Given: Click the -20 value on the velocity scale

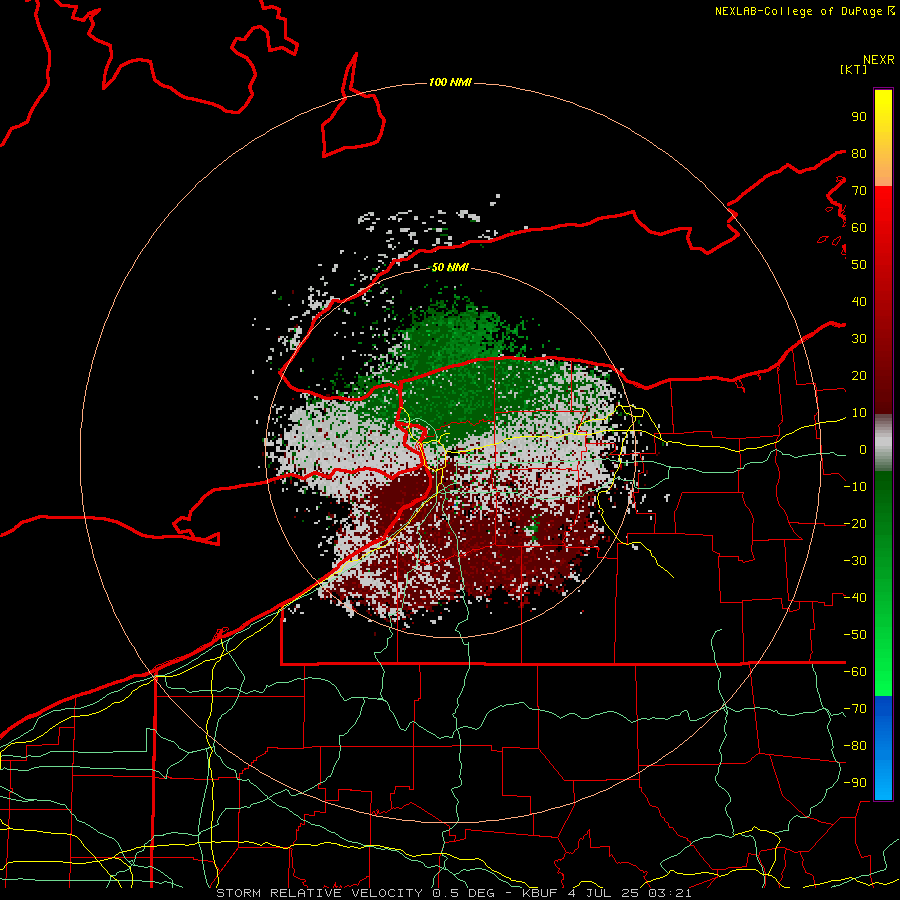Looking at the screenshot, I should (x=855, y=523).
